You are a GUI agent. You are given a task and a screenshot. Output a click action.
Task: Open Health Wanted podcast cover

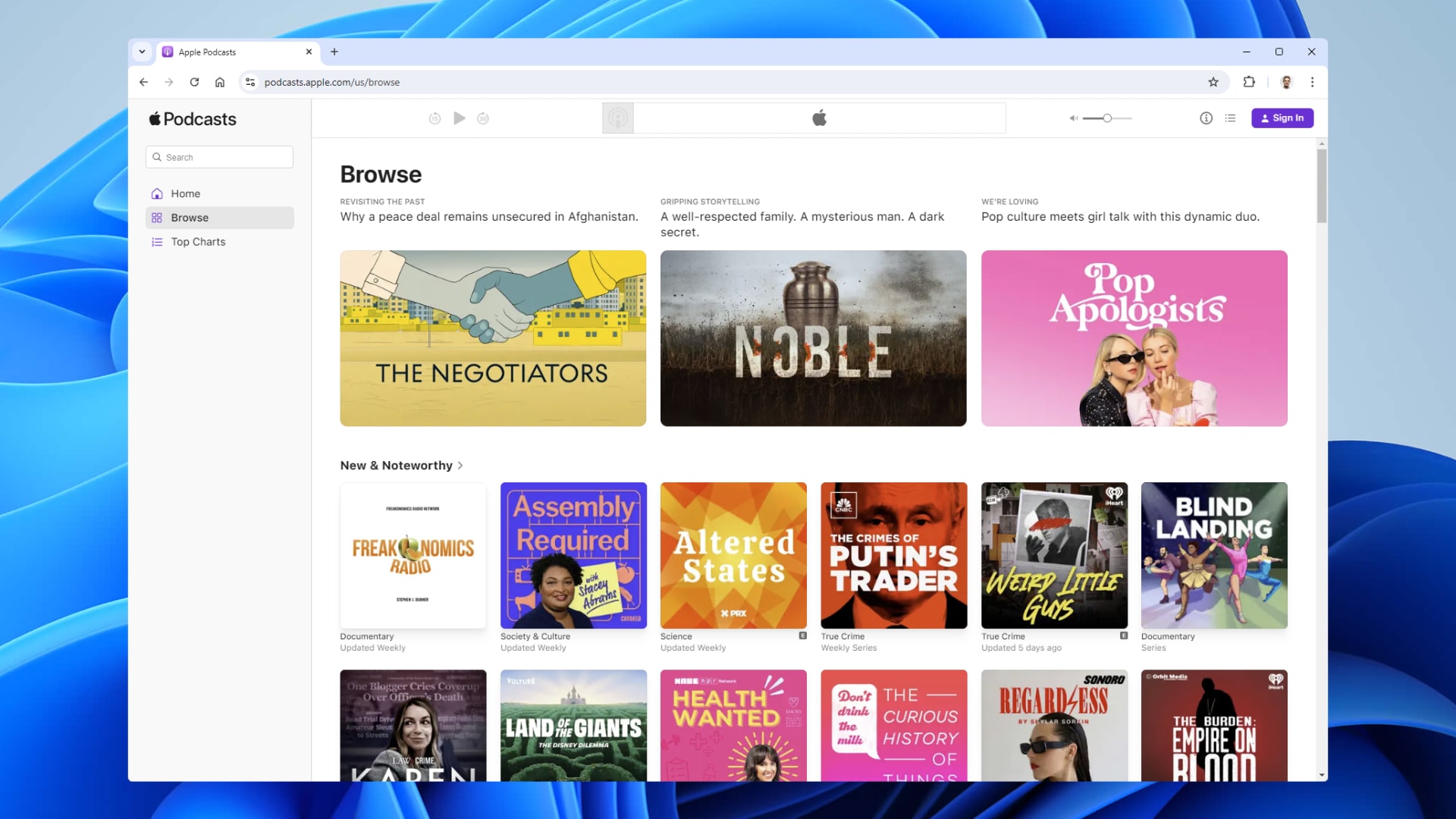[x=733, y=726]
